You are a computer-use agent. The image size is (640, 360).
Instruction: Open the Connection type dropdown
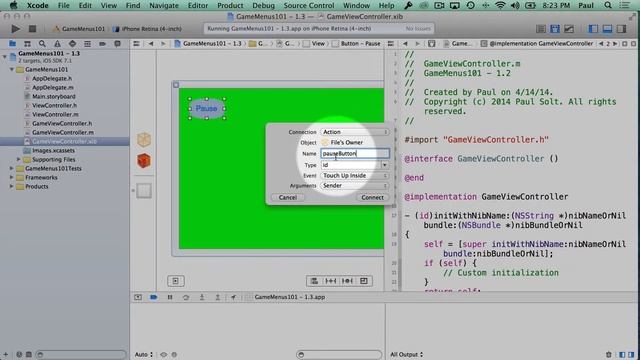click(x=354, y=132)
